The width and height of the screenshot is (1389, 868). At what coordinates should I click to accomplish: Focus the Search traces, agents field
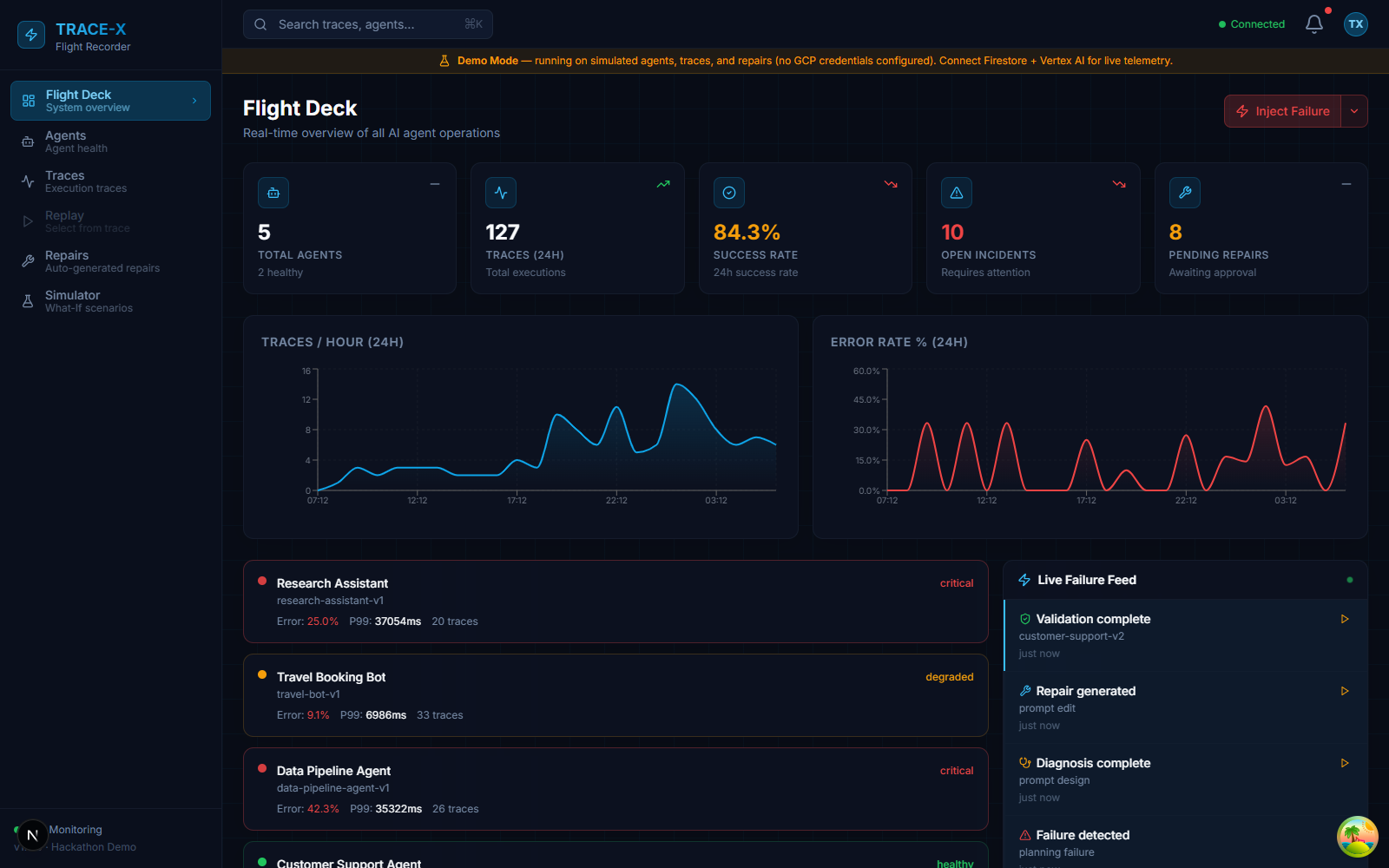click(368, 24)
